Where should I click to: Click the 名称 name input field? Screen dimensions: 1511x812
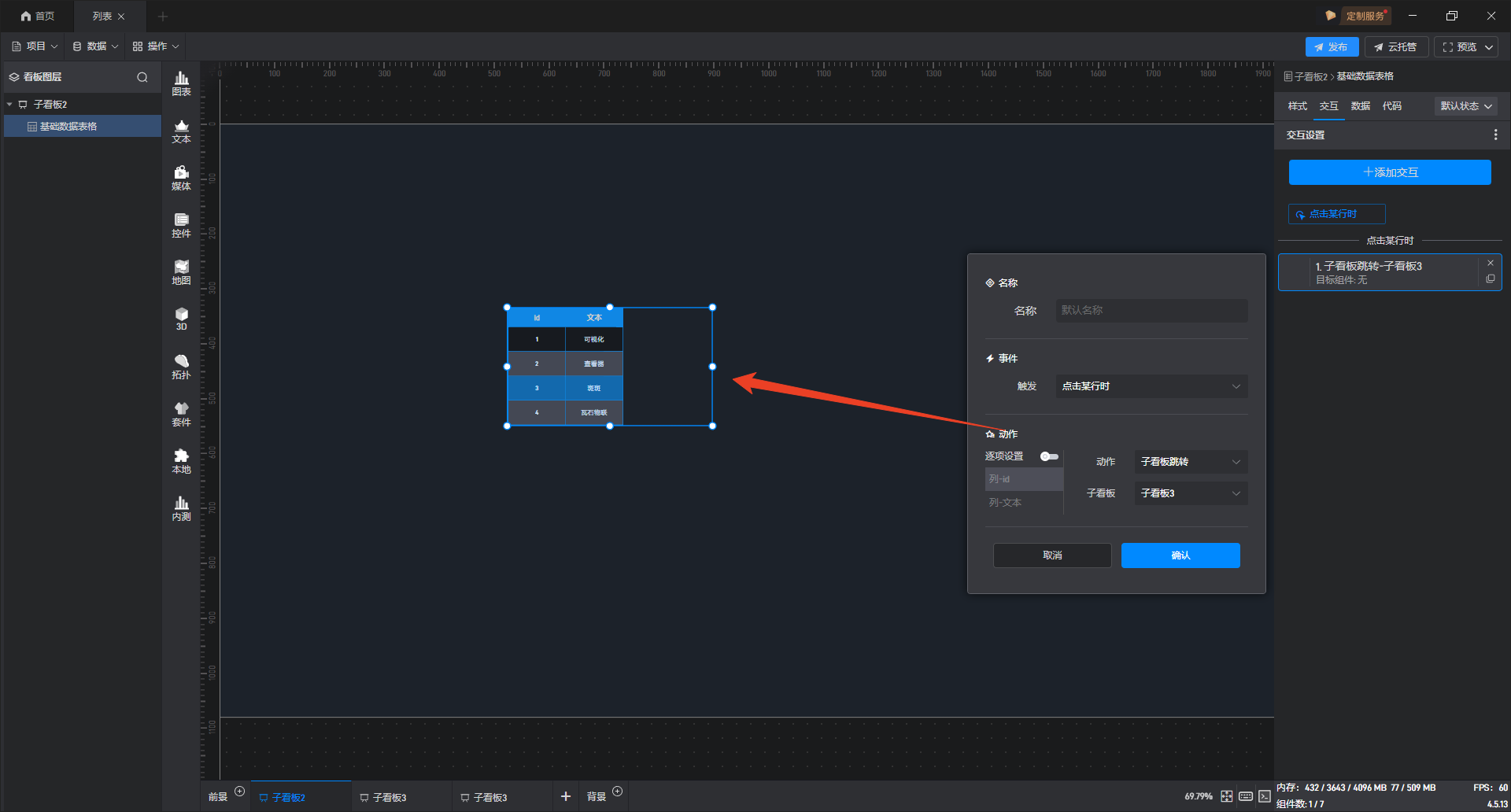pos(1151,311)
